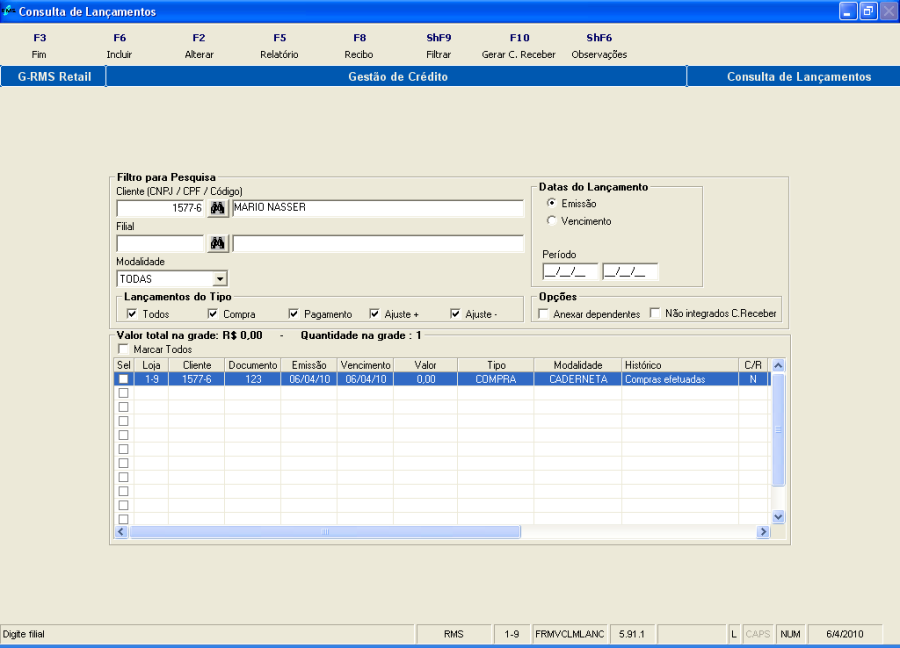Click the Modalidade column header in grid
The height and width of the screenshot is (648, 900).
pyautogui.click(x=578, y=365)
